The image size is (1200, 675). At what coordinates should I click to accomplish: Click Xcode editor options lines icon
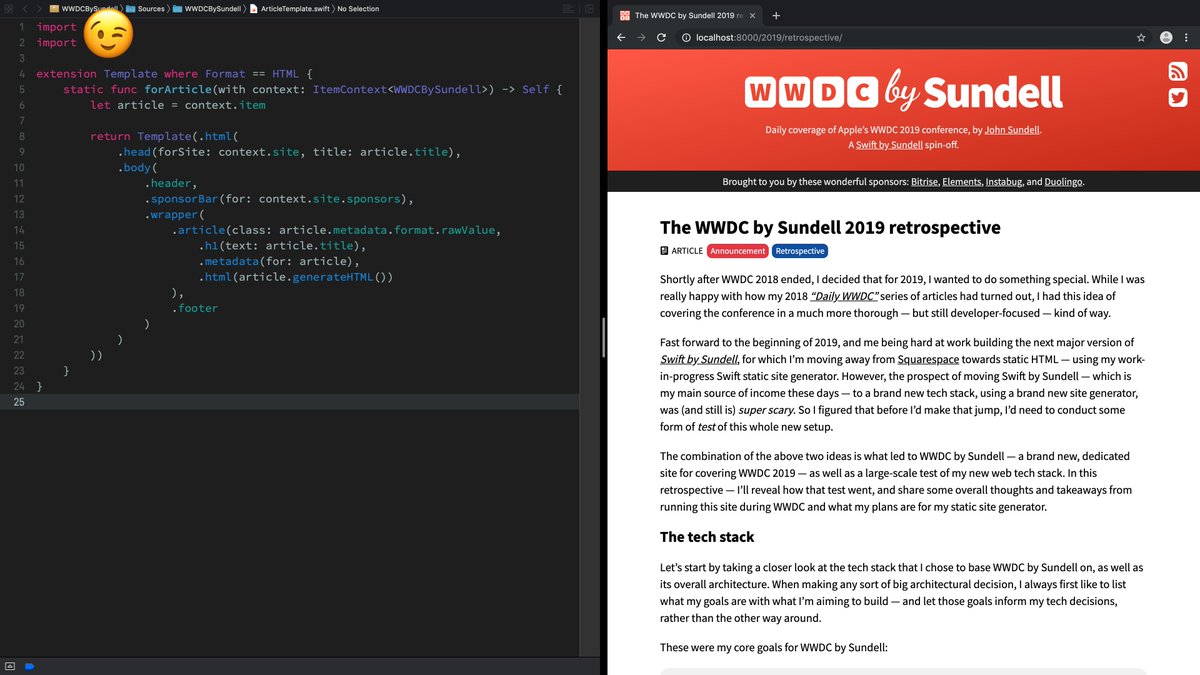569,9
